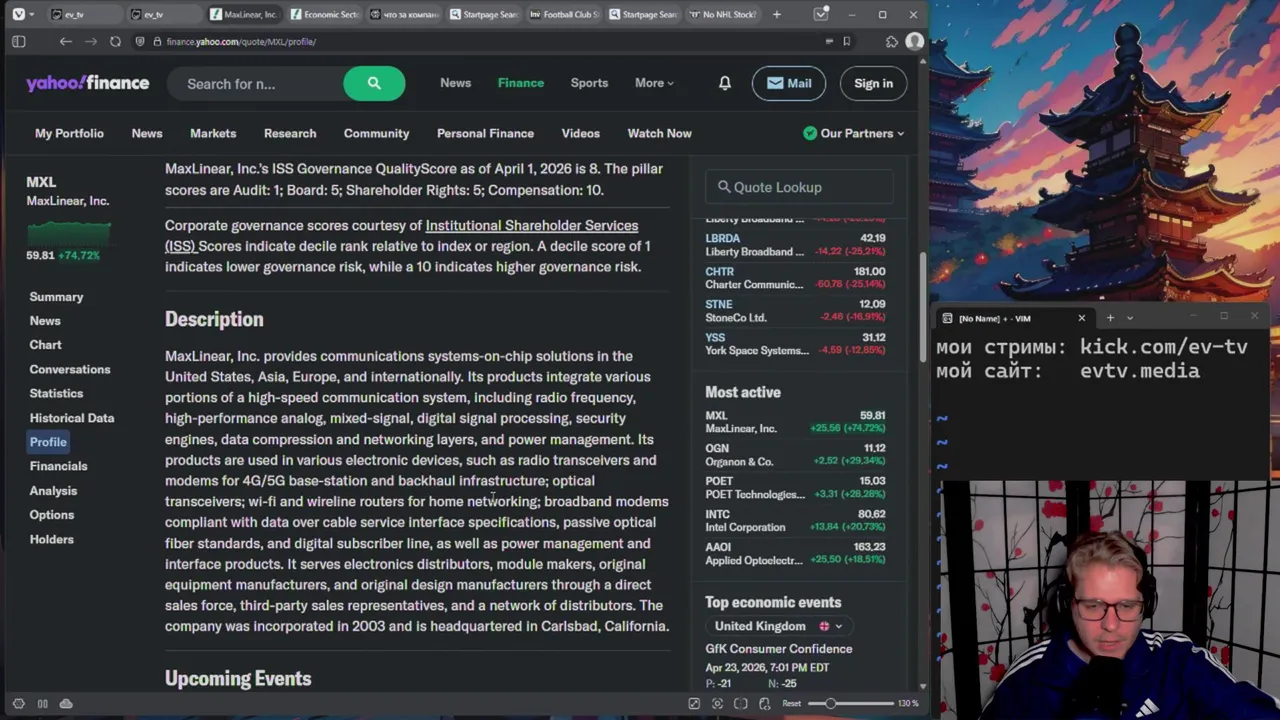This screenshot has width=1280, height=720.
Task: Open Watch Now in the navigation bar
Action: [x=659, y=133]
